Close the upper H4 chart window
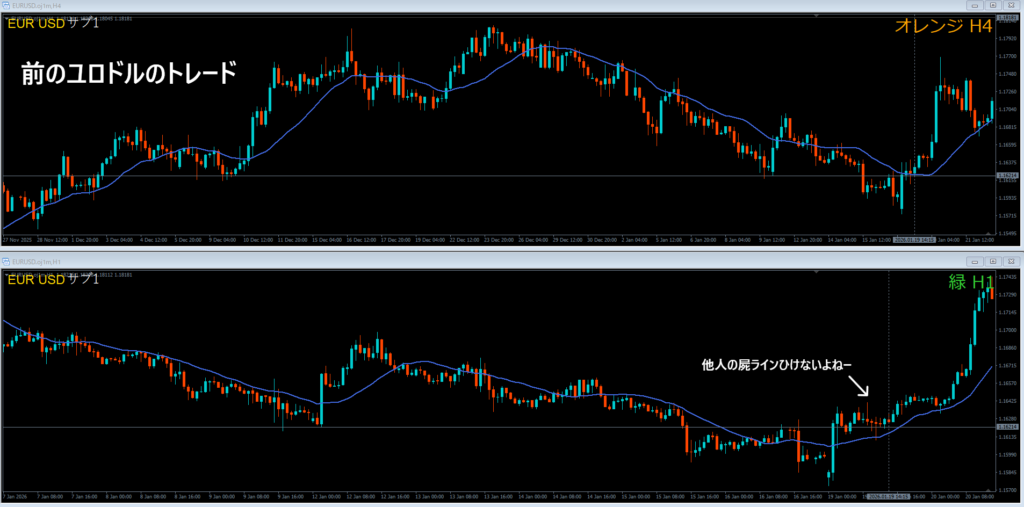 (1012, 5)
